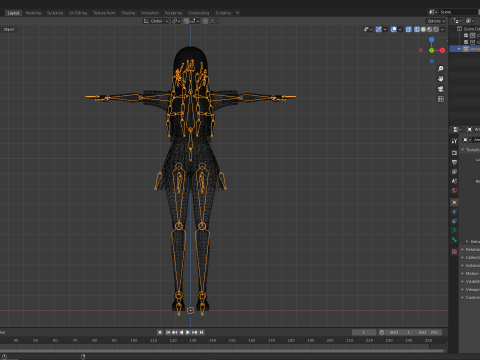Open the overlays options dropdown arrow
Viewport: 480px width, 360px height.
(400, 29)
